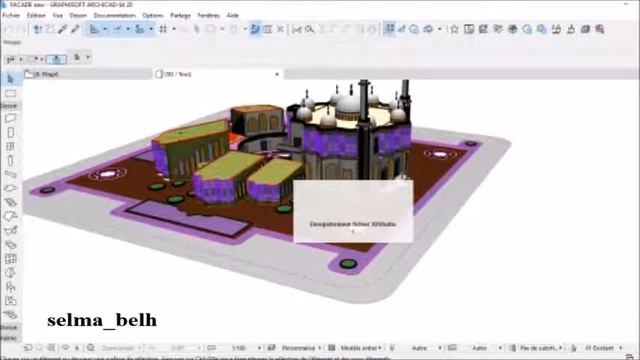Select the Curtain Wall grid tool

point(11,259)
